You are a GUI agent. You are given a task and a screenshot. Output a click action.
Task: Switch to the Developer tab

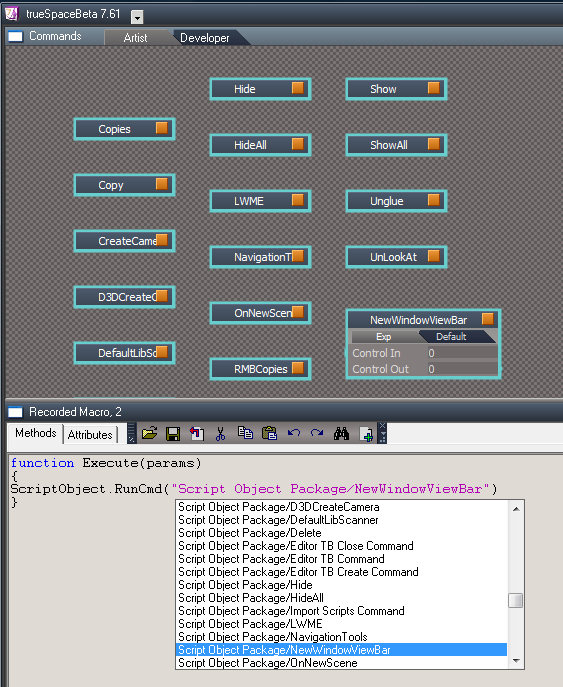[x=205, y=38]
